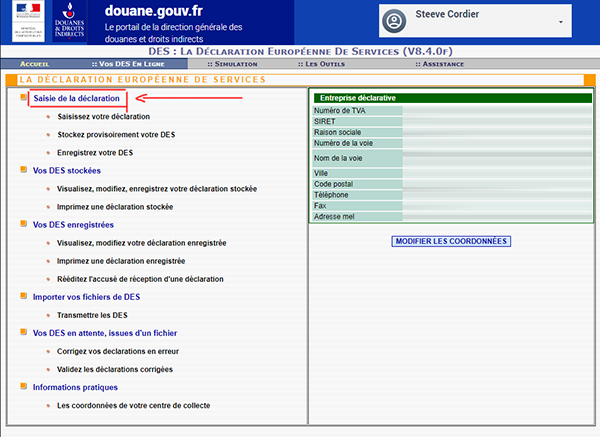This screenshot has width=600, height=437.
Task: Click the Douanes & Droits Indirects logo
Action: coord(69,21)
